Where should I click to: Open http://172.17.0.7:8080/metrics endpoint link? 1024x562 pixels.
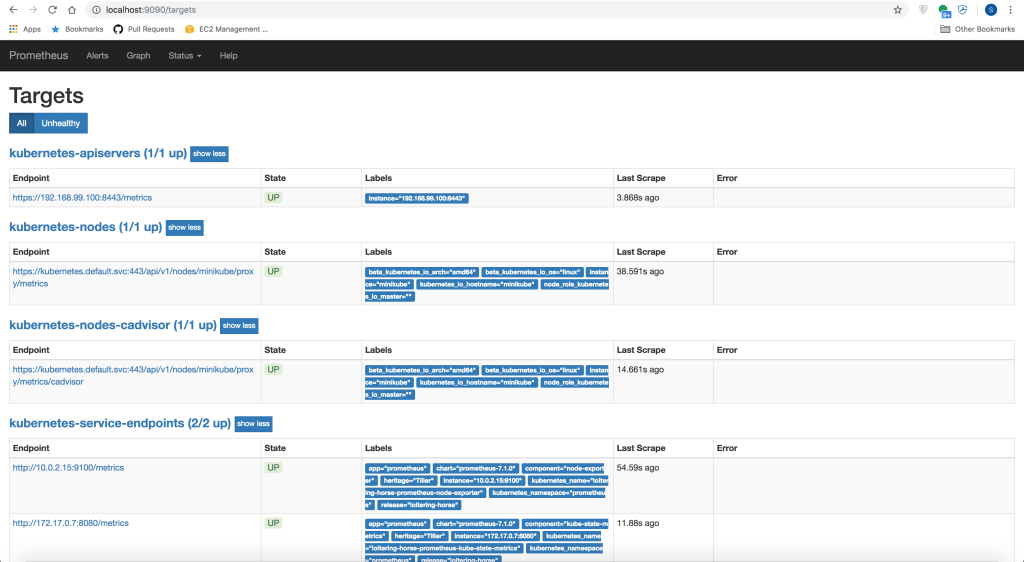[x=71, y=523]
